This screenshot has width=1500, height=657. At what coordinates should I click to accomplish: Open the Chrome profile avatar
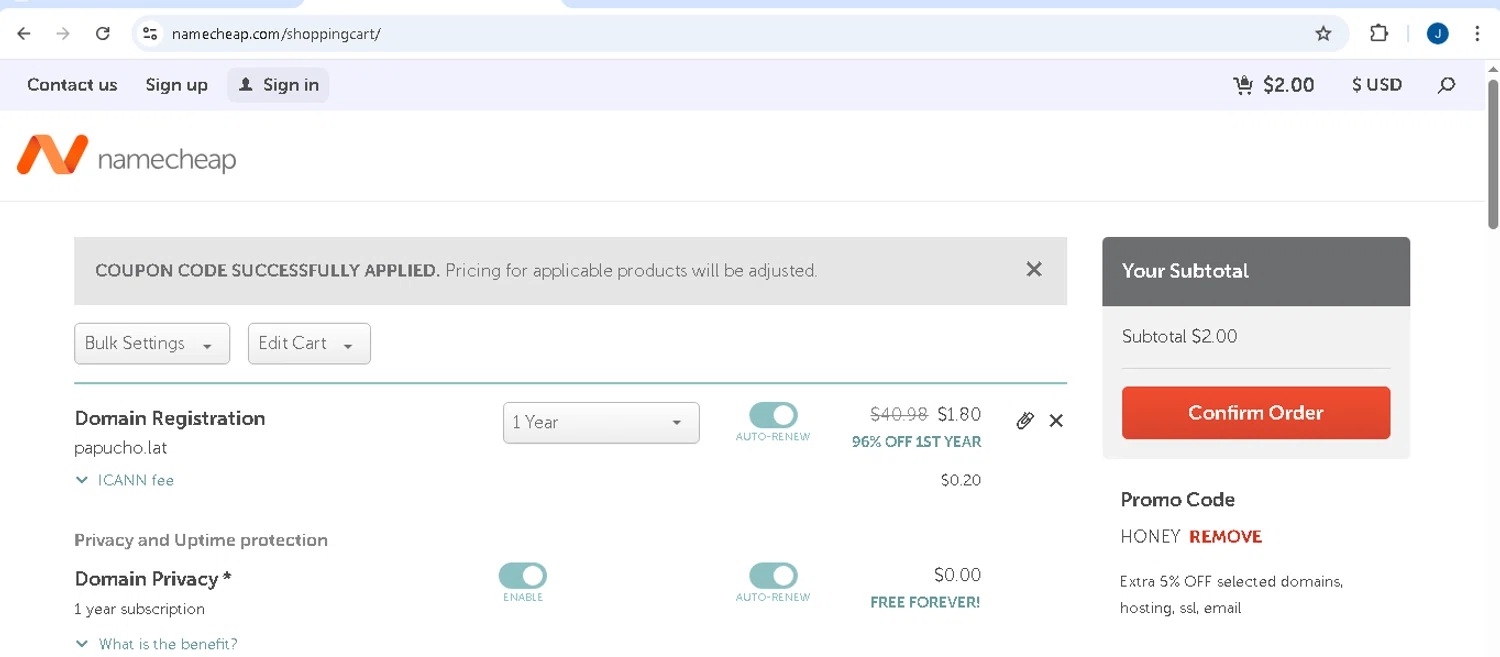[1437, 33]
